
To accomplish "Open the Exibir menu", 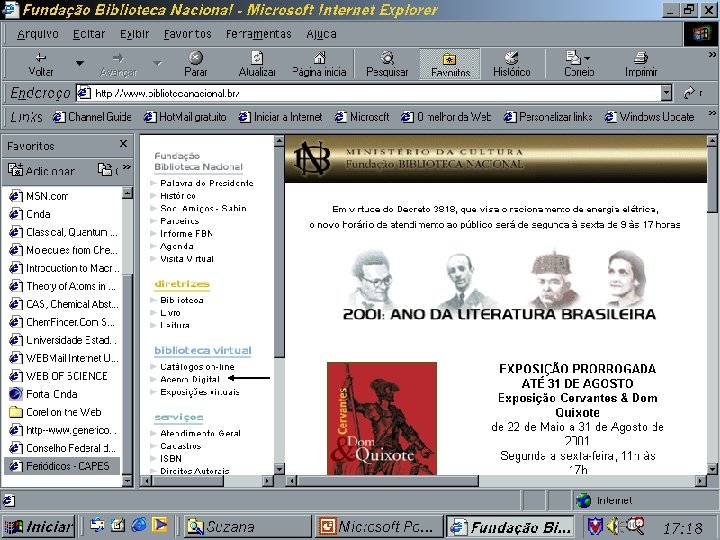I will [135, 34].
